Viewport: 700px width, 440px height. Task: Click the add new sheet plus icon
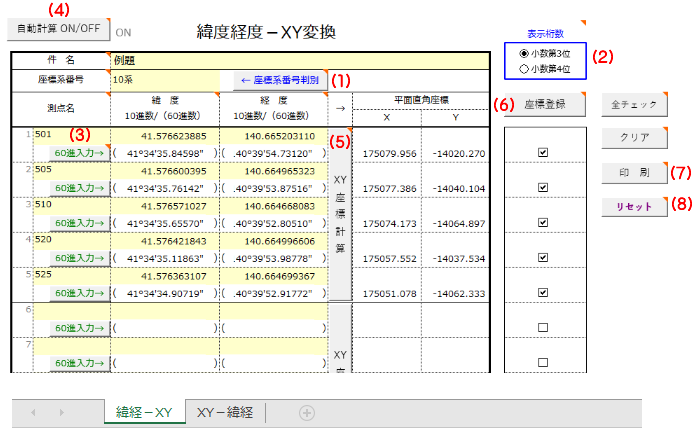[x=307, y=412]
